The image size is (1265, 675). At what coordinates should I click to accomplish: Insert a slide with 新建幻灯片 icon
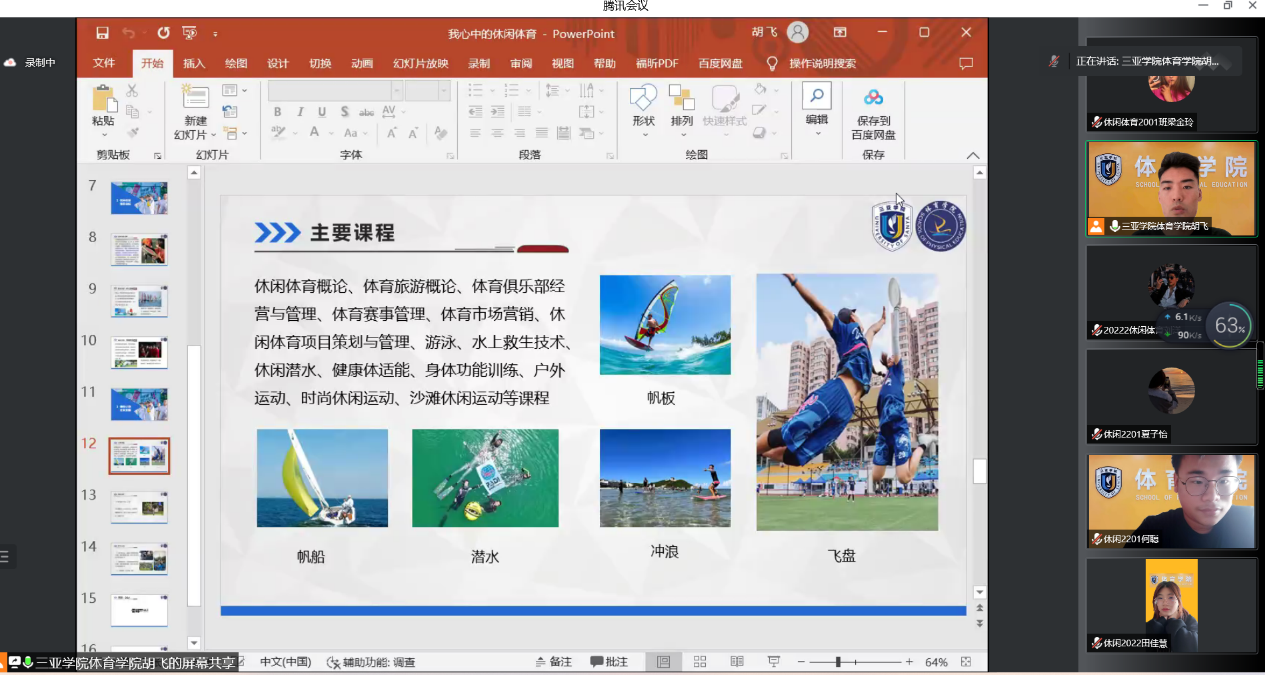point(196,98)
